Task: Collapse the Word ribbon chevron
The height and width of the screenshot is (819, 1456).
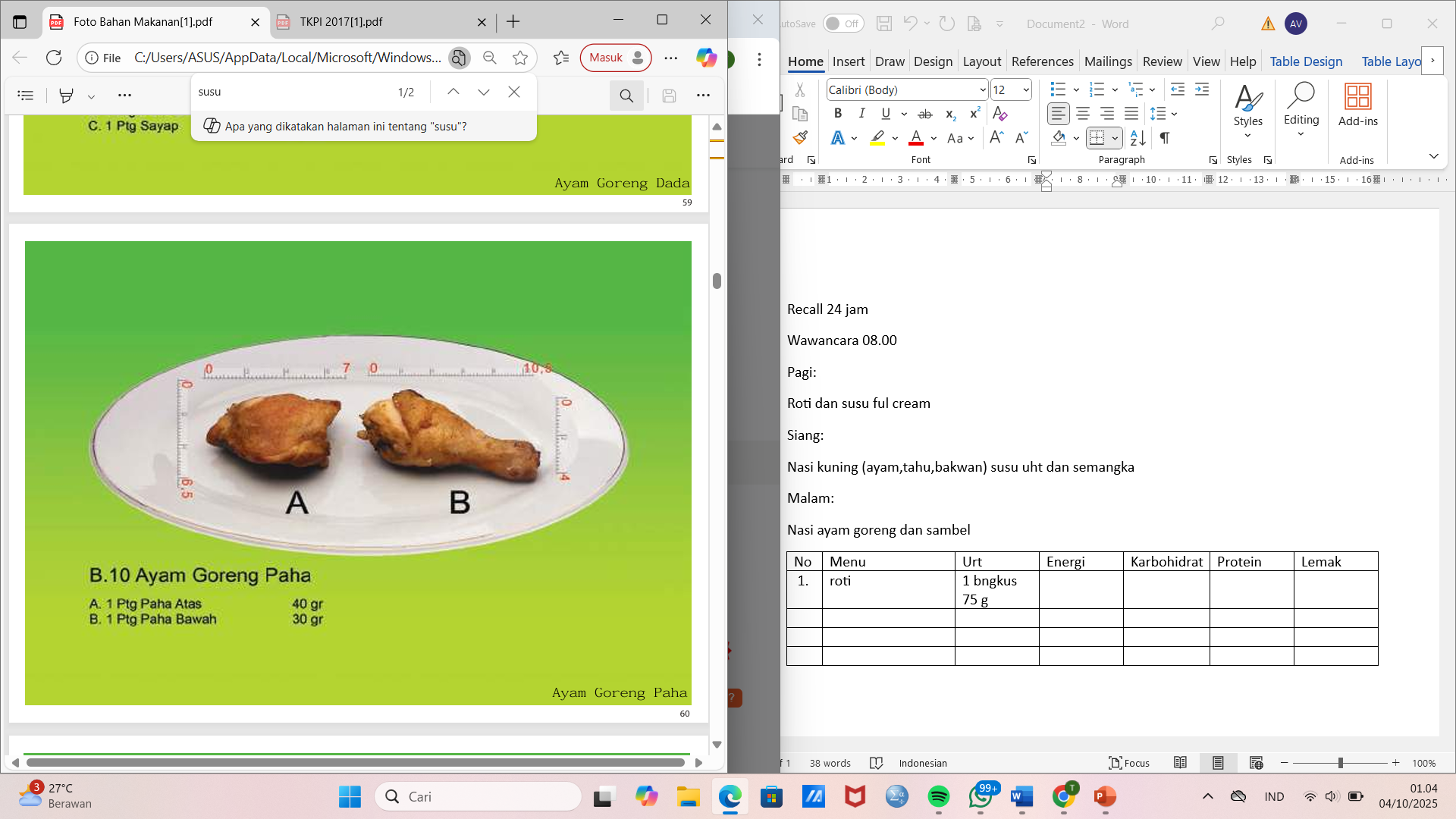Action: pyautogui.click(x=1434, y=156)
